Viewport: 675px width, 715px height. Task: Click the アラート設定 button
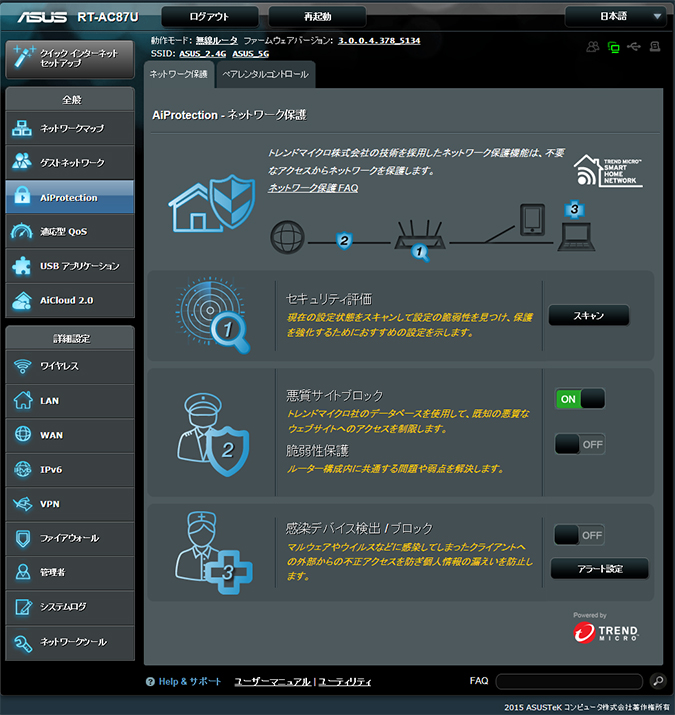click(600, 569)
